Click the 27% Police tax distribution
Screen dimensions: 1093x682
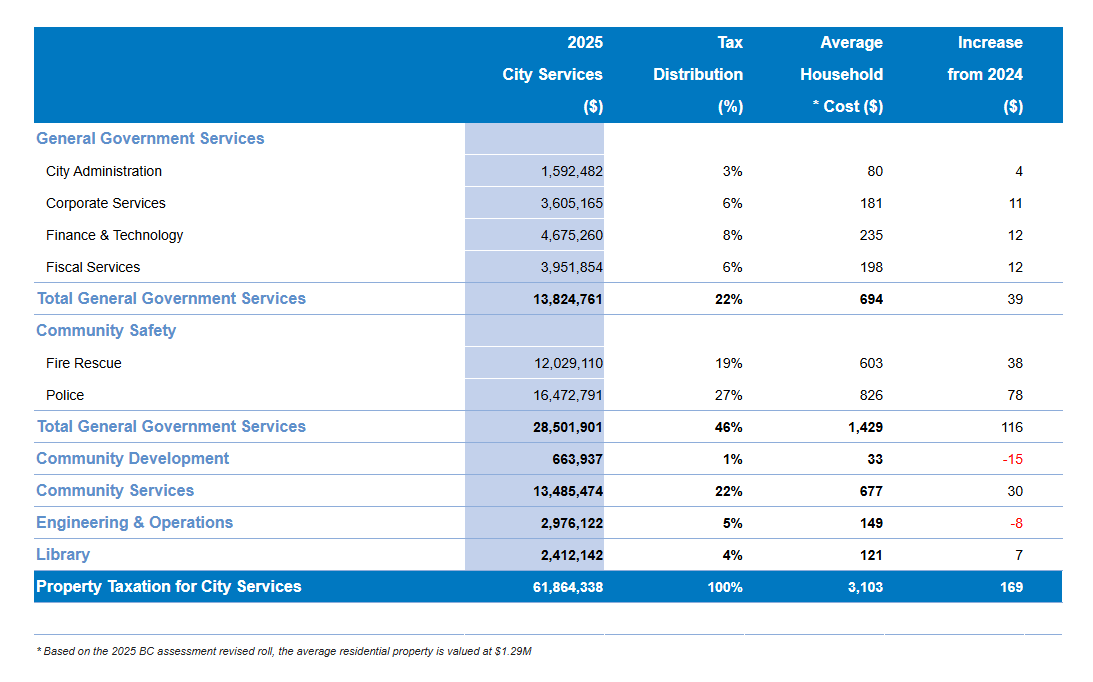728,395
